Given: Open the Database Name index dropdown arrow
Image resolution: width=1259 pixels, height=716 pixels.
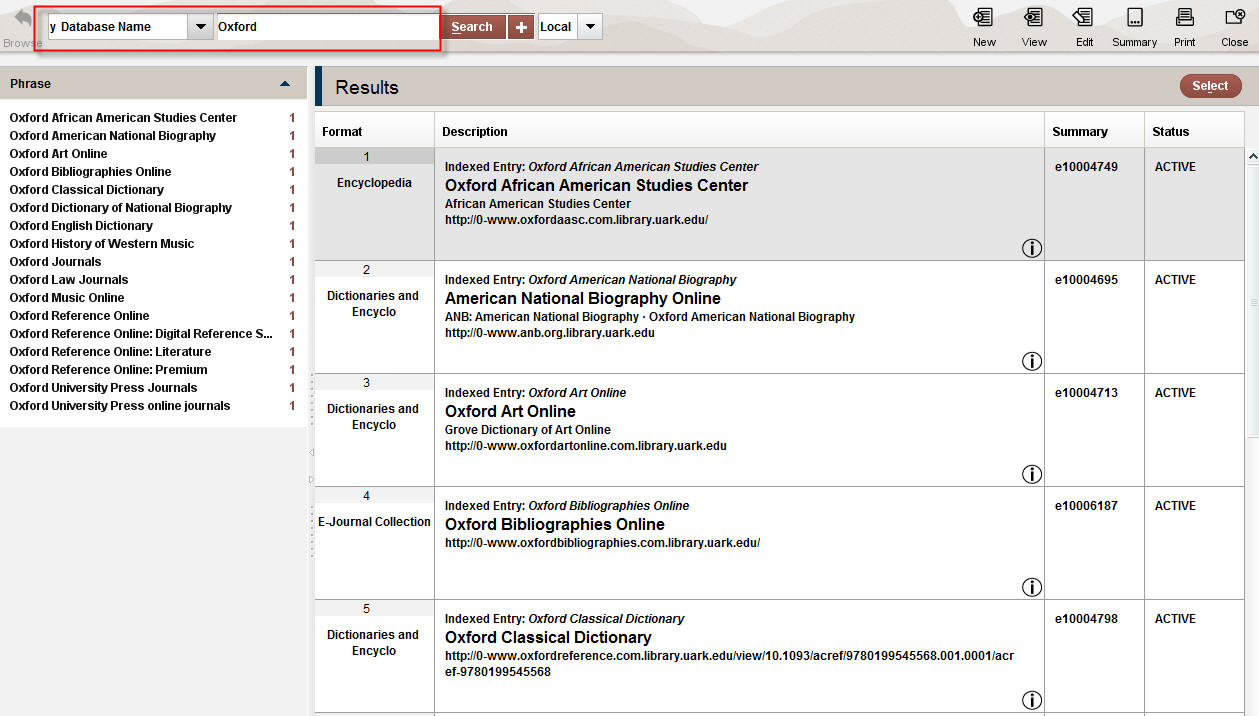Looking at the screenshot, I should pos(201,27).
